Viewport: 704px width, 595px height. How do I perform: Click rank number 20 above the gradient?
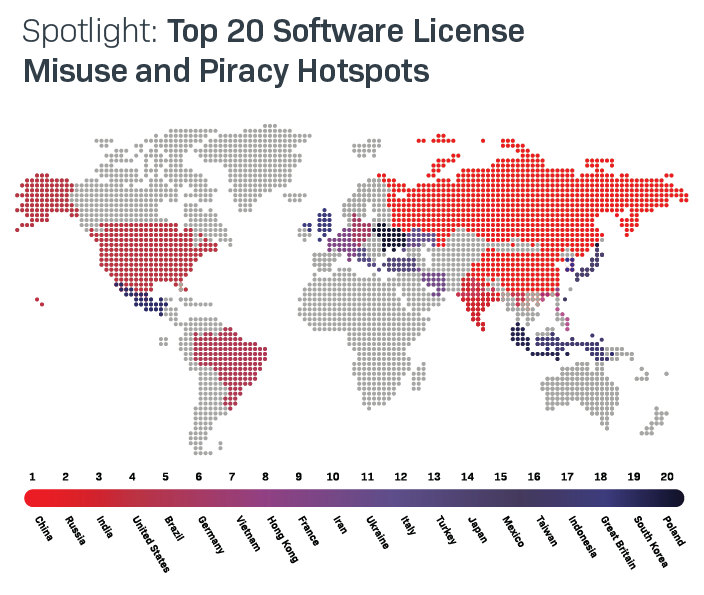667,476
